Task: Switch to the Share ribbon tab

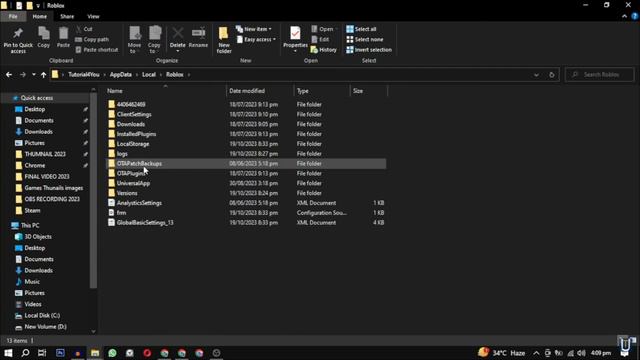Action: click(x=67, y=16)
